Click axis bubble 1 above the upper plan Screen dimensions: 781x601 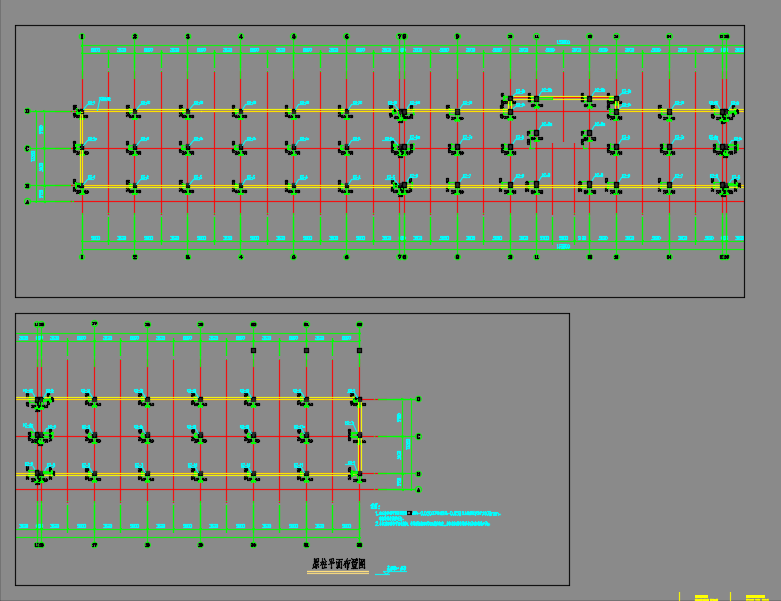(x=82, y=36)
